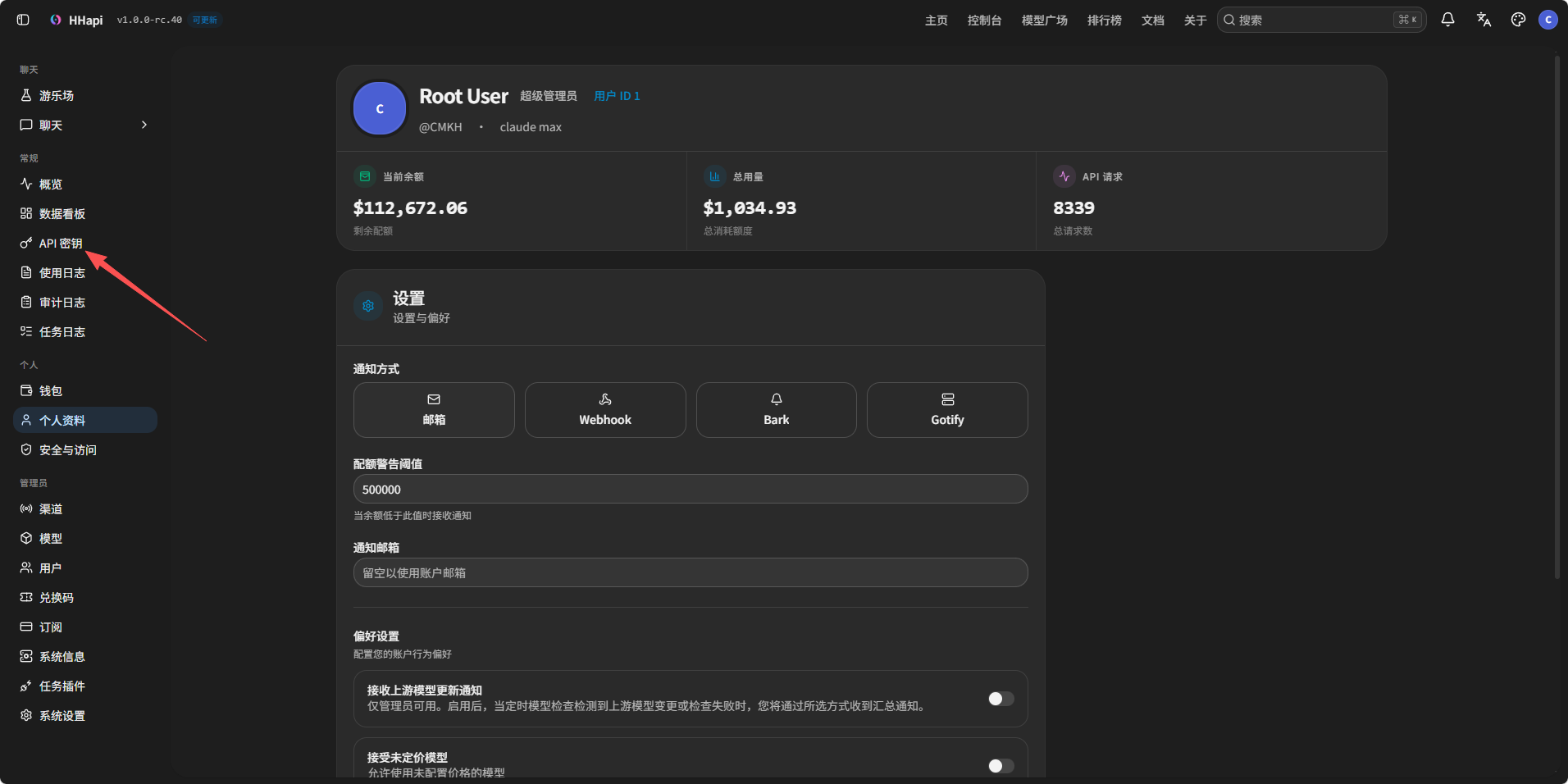The image size is (1568, 784).
Task: Click the @CMKH username text
Action: 440,127
